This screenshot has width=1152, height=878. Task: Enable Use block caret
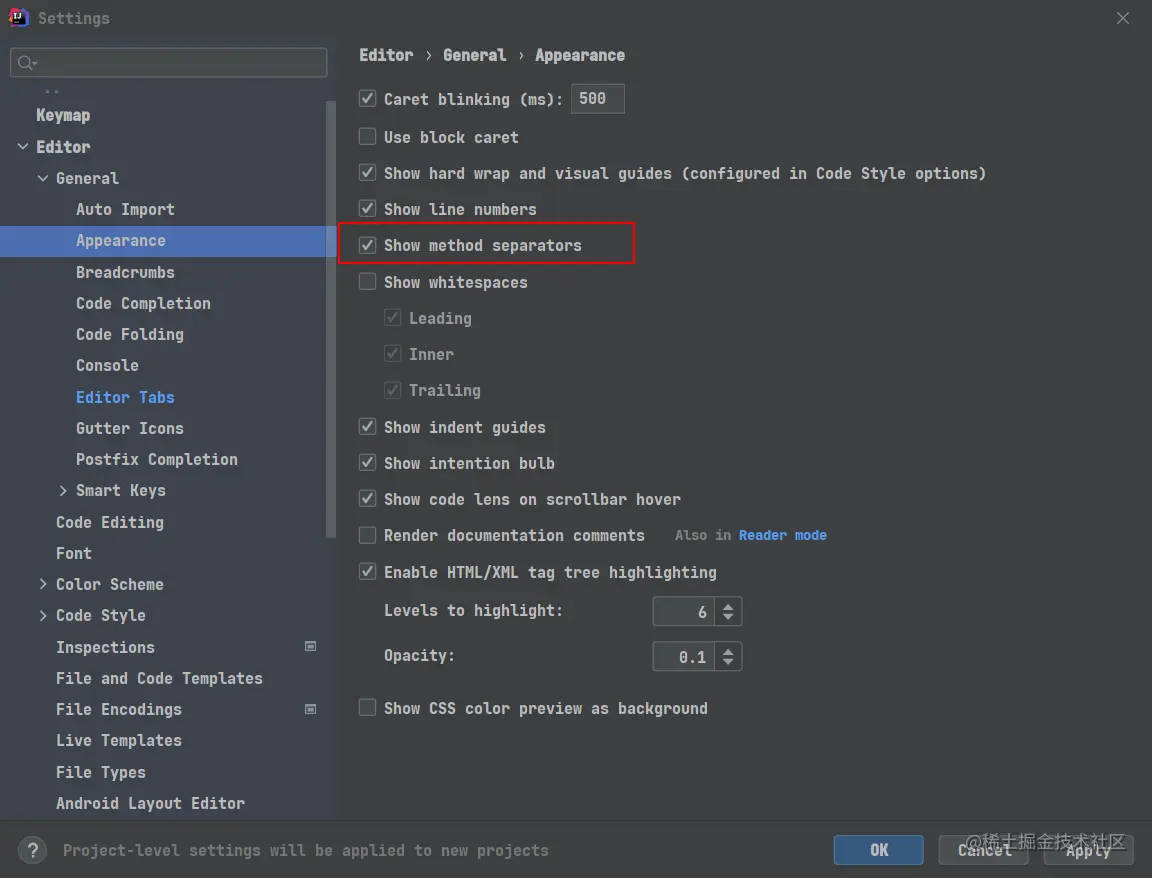click(x=367, y=137)
